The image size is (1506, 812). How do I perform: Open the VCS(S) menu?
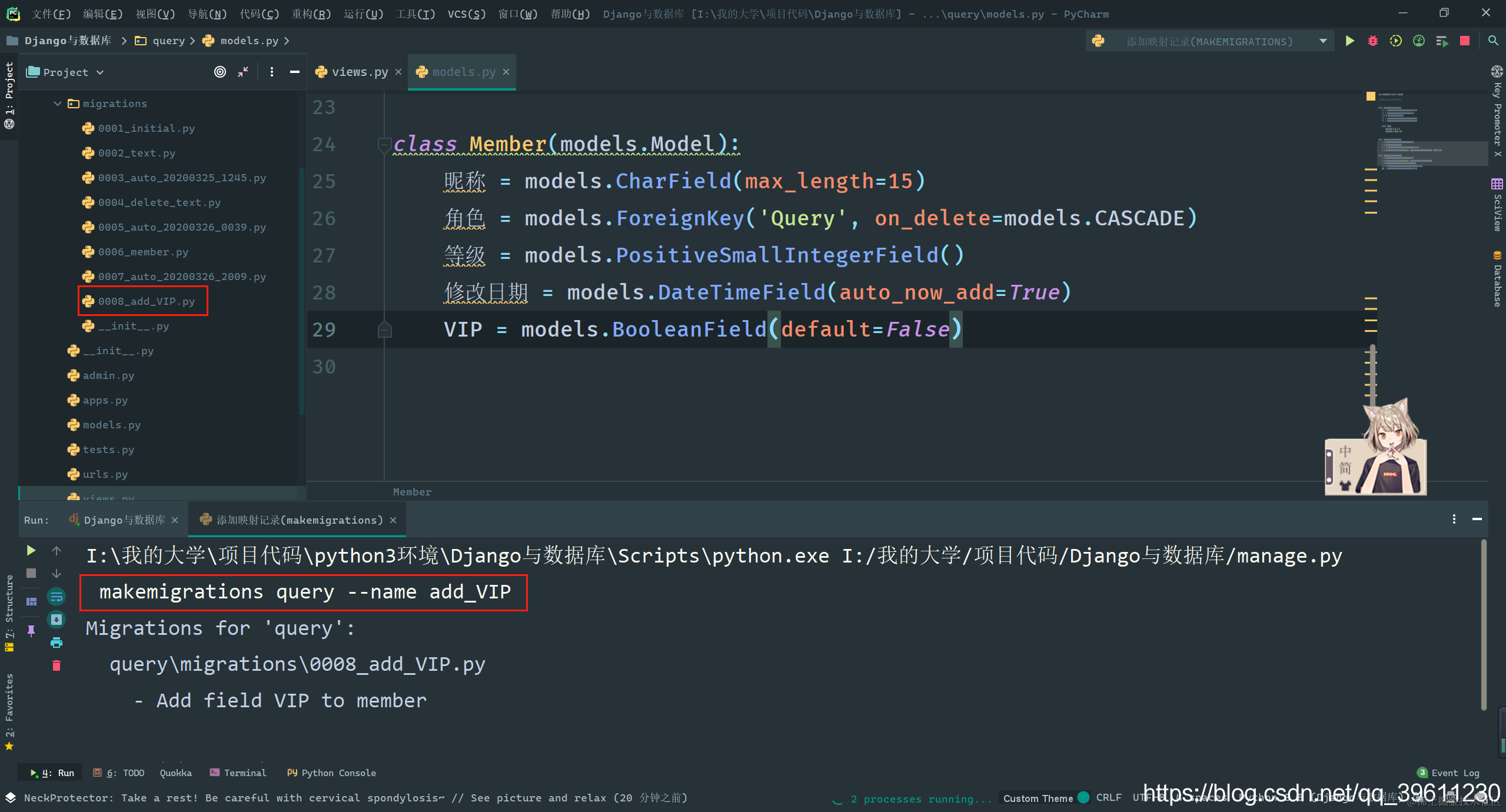[467, 14]
